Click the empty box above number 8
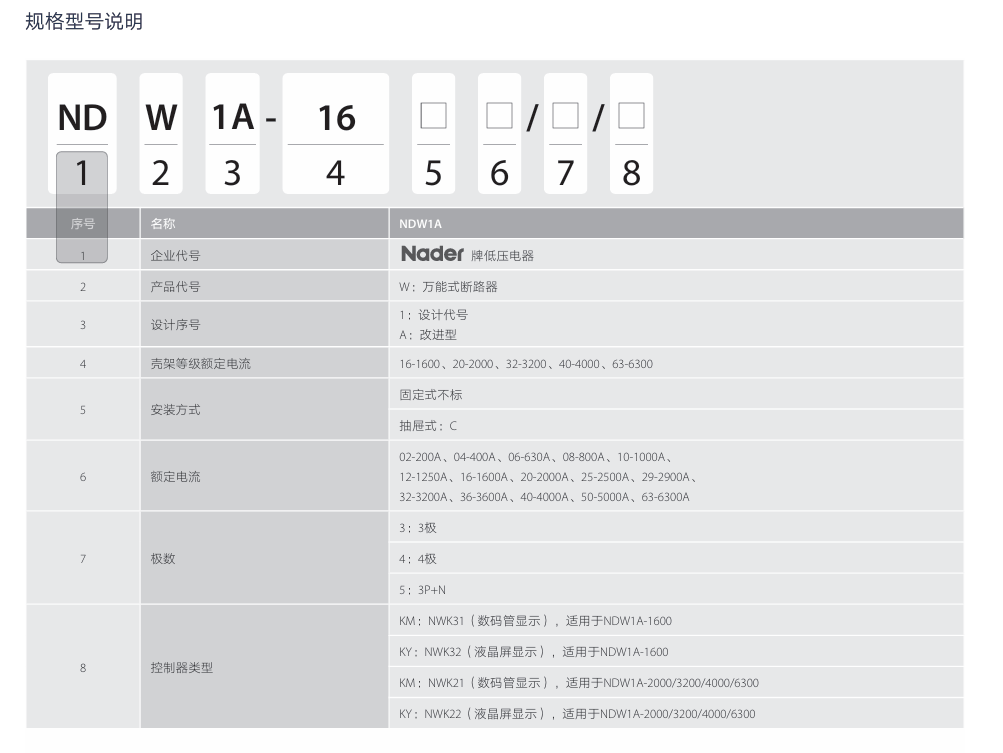Screen dimensions: 1003x753 coord(631,116)
